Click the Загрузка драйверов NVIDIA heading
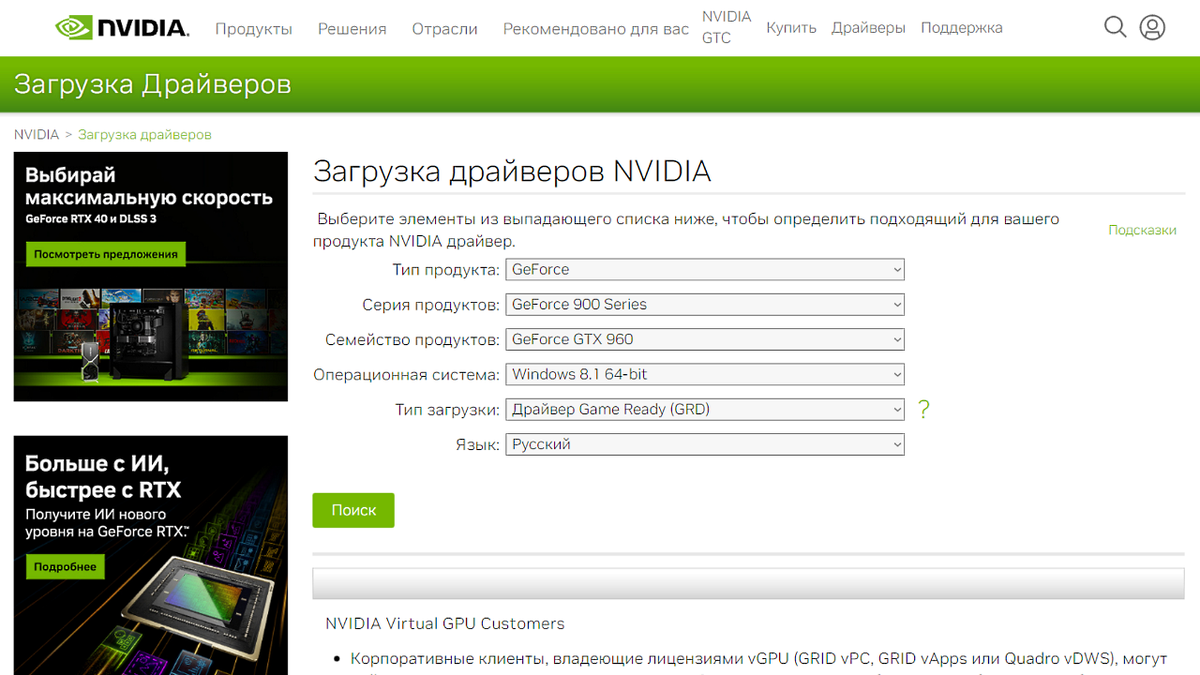 [512, 171]
